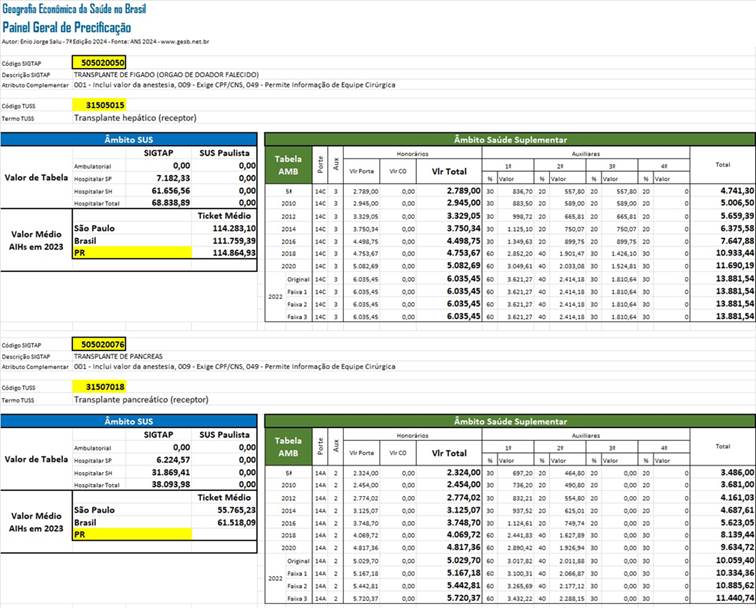Select SIGTAP code cell 505020050

pos(98,63)
